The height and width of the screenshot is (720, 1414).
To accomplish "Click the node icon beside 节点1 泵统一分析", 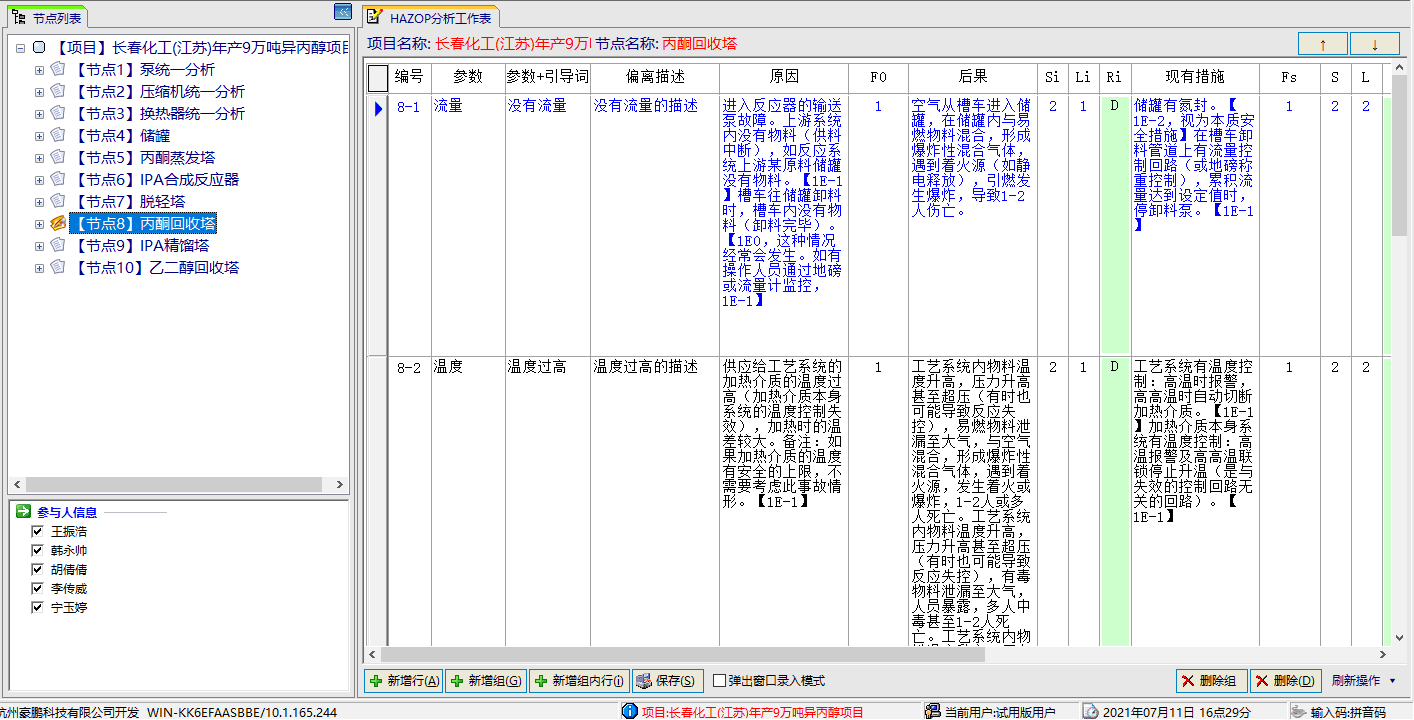I will (58, 70).
